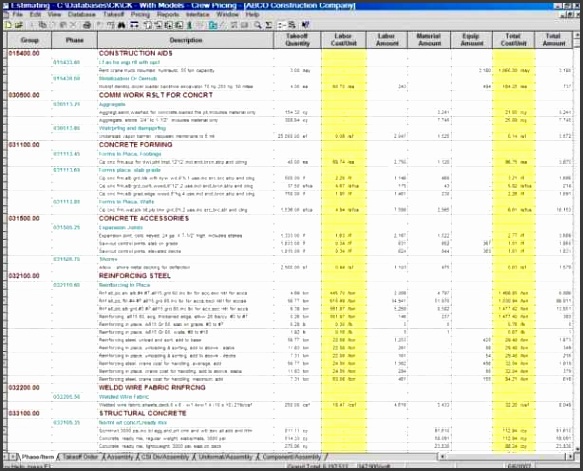The width and height of the screenshot is (583, 471).
Task: Select the WELDD WIRE FABRIC RINFRCNG title
Action: coord(152,388)
